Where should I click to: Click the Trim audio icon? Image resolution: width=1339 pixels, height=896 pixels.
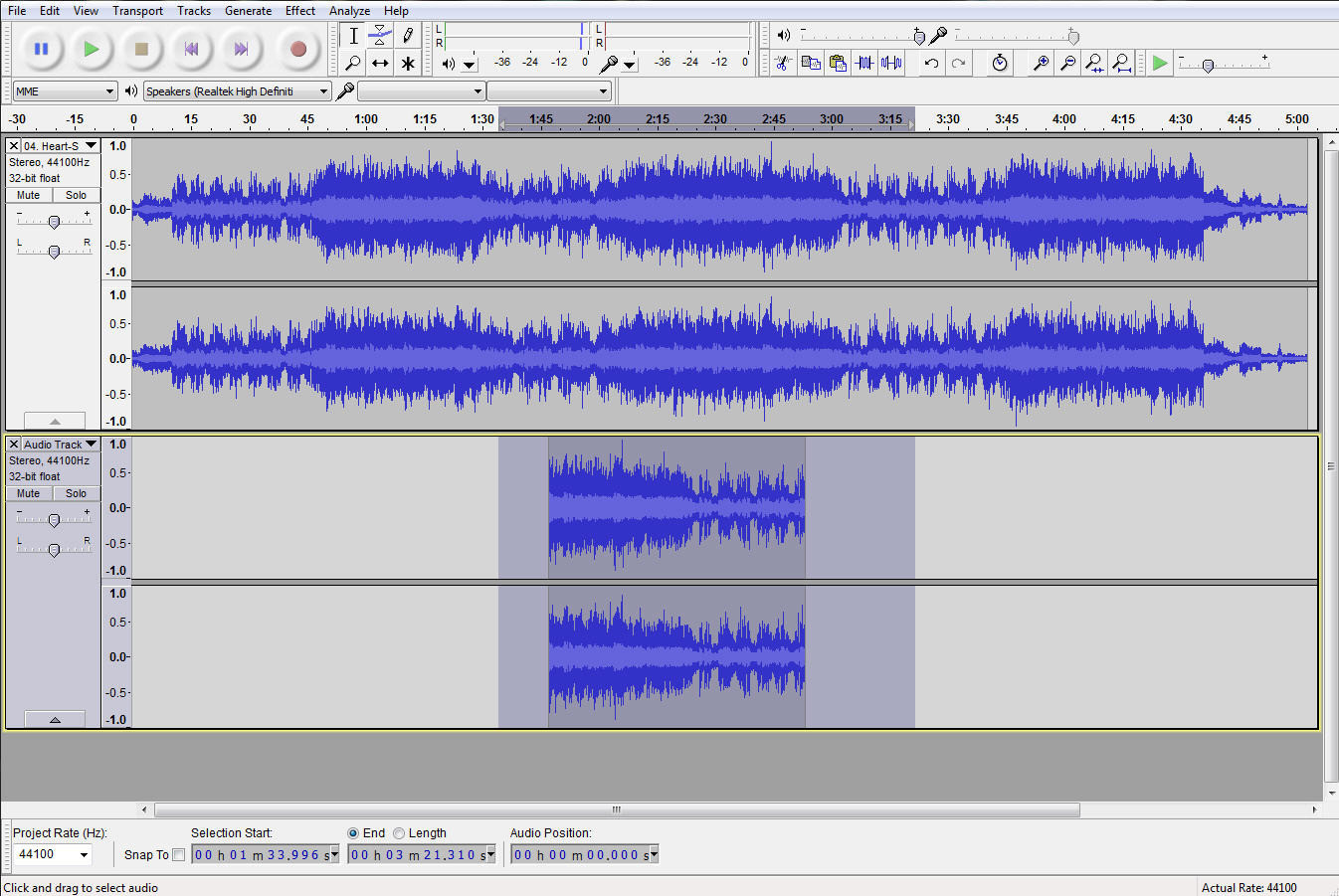point(864,64)
